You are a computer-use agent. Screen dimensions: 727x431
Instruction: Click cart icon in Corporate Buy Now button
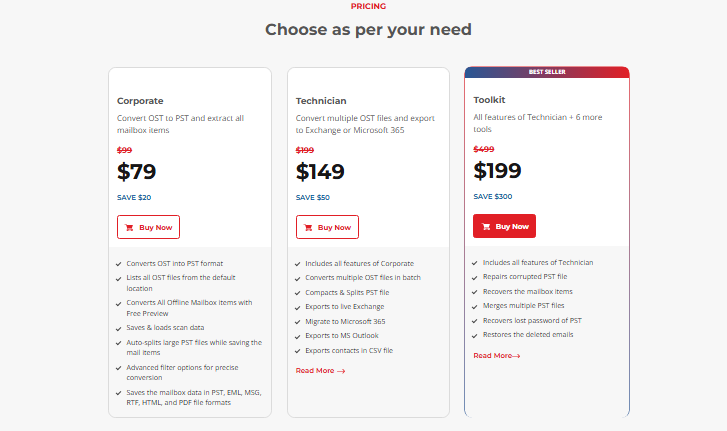(130, 227)
